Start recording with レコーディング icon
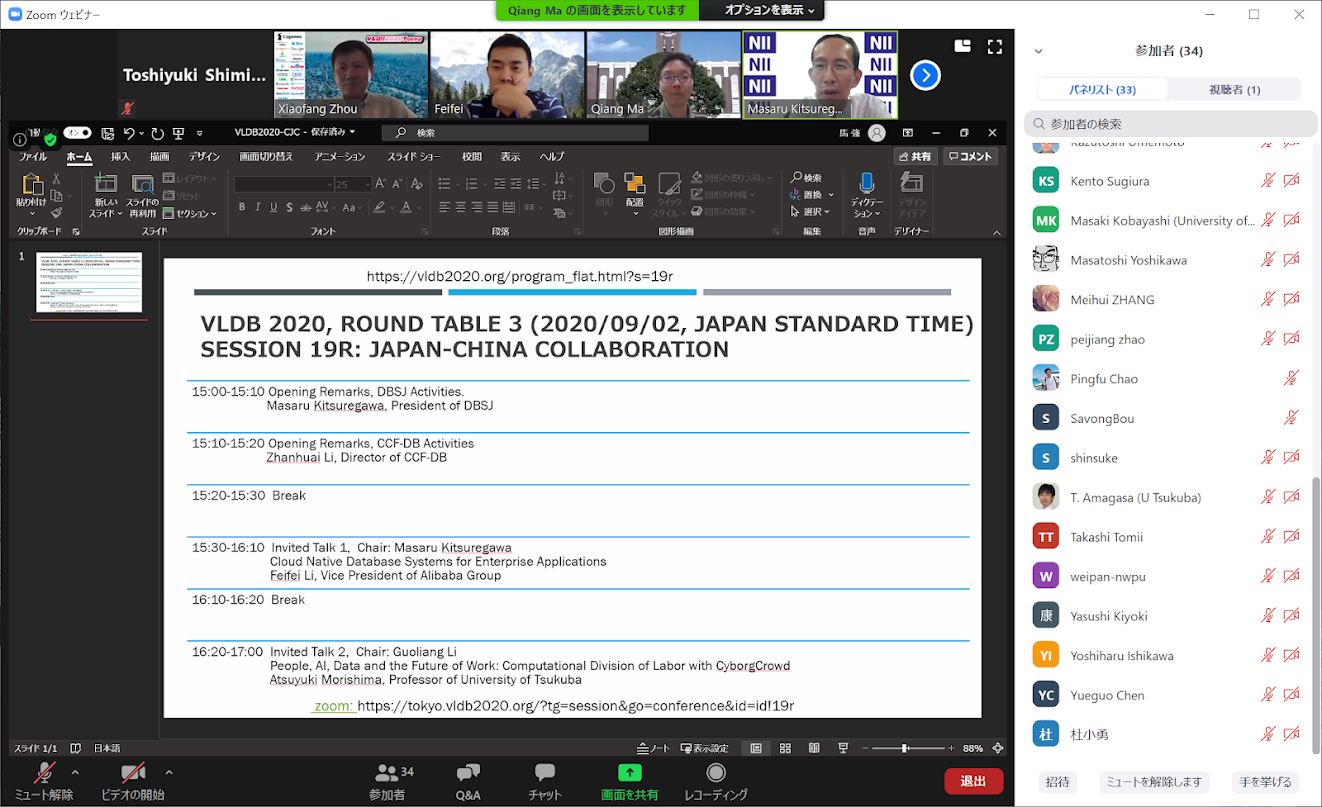The image size is (1322, 807). click(715, 773)
